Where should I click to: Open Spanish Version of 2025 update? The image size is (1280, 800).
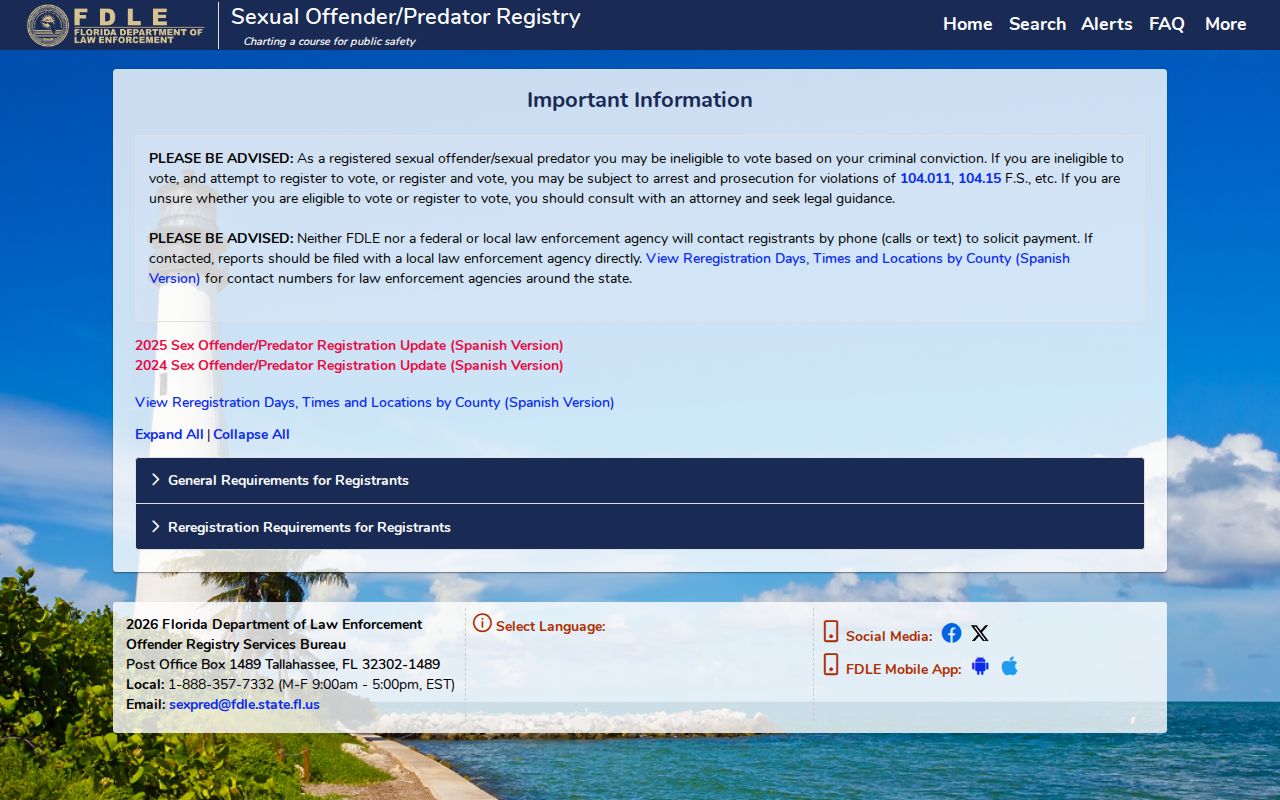(507, 345)
